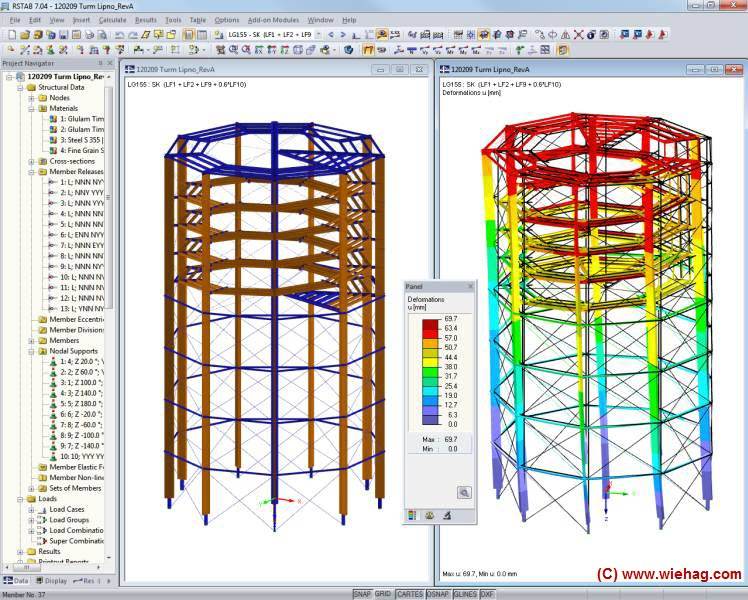Expand the Load Cases node
This screenshot has width=748, height=600.
point(31,509)
